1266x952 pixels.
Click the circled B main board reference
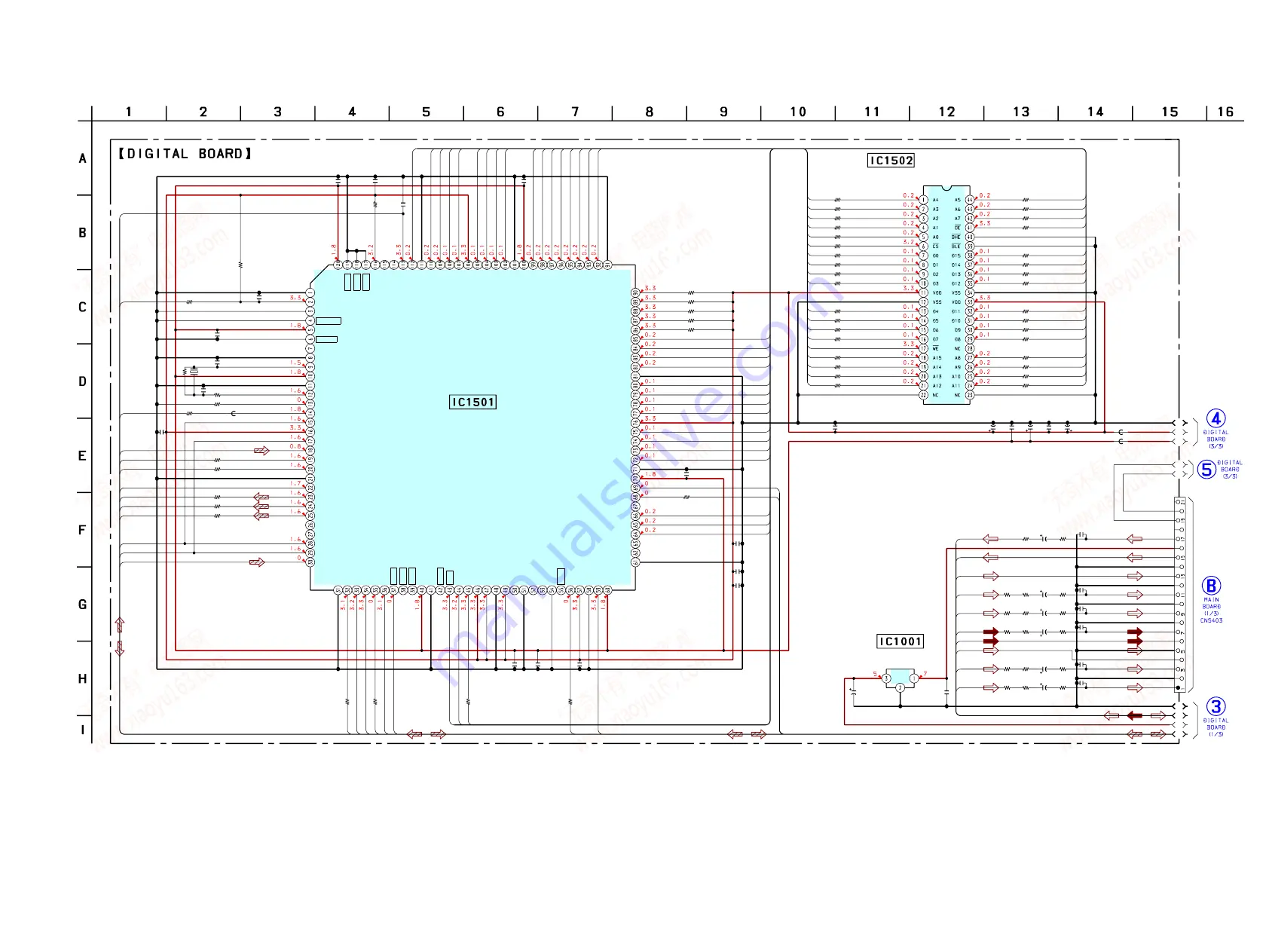pos(1211,586)
